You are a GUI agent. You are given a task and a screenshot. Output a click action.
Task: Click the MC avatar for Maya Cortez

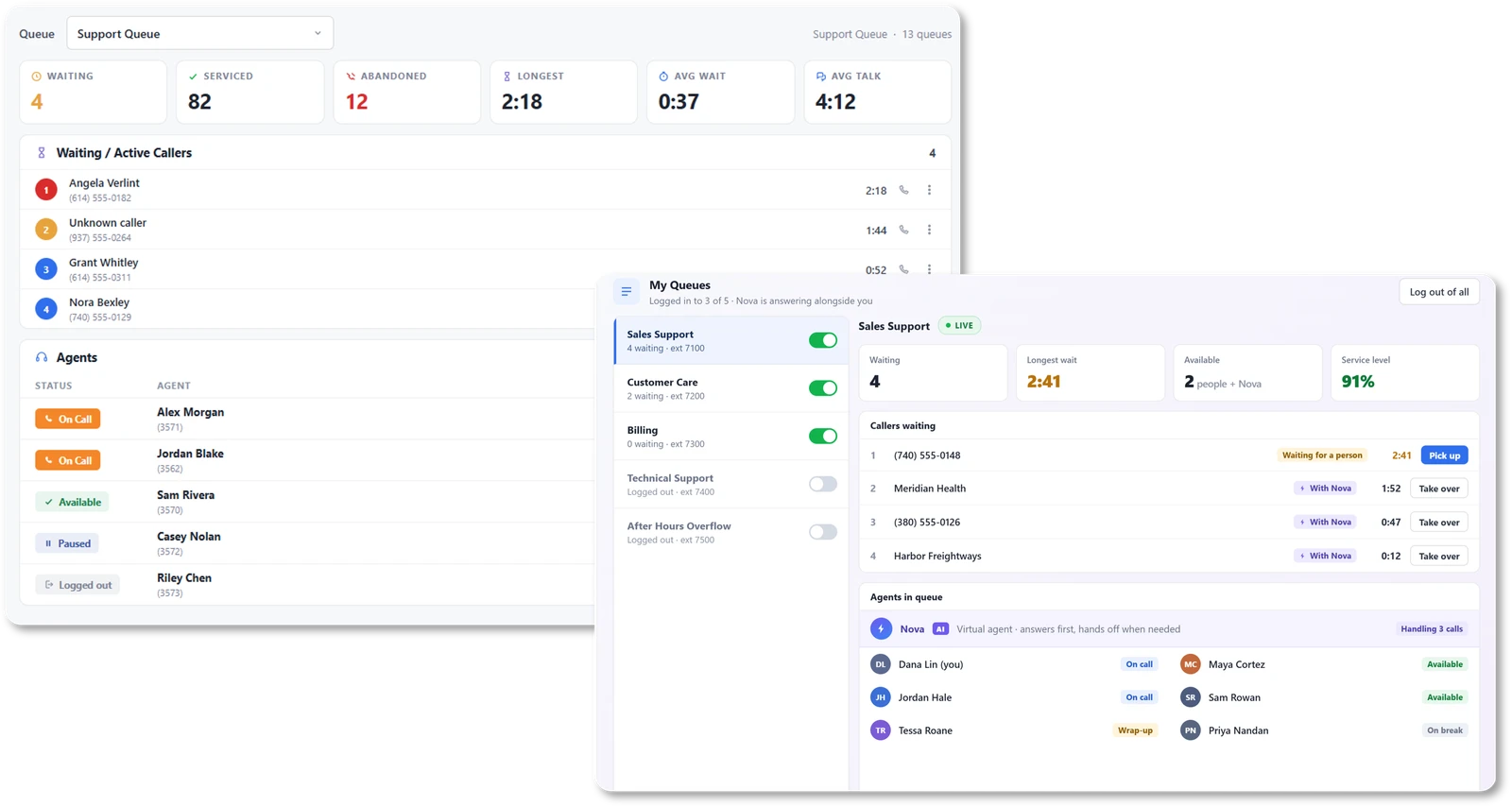[x=1191, y=664]
